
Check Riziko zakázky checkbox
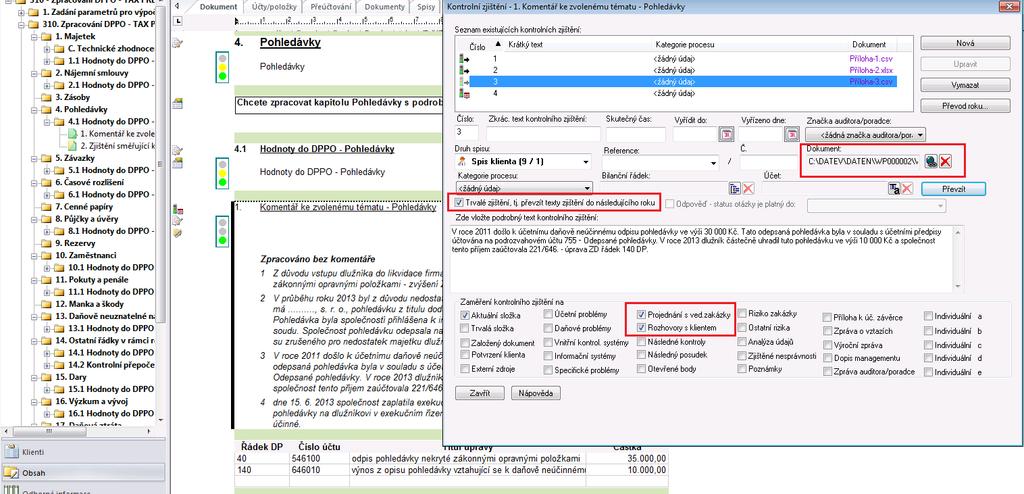tap(742, 314)
